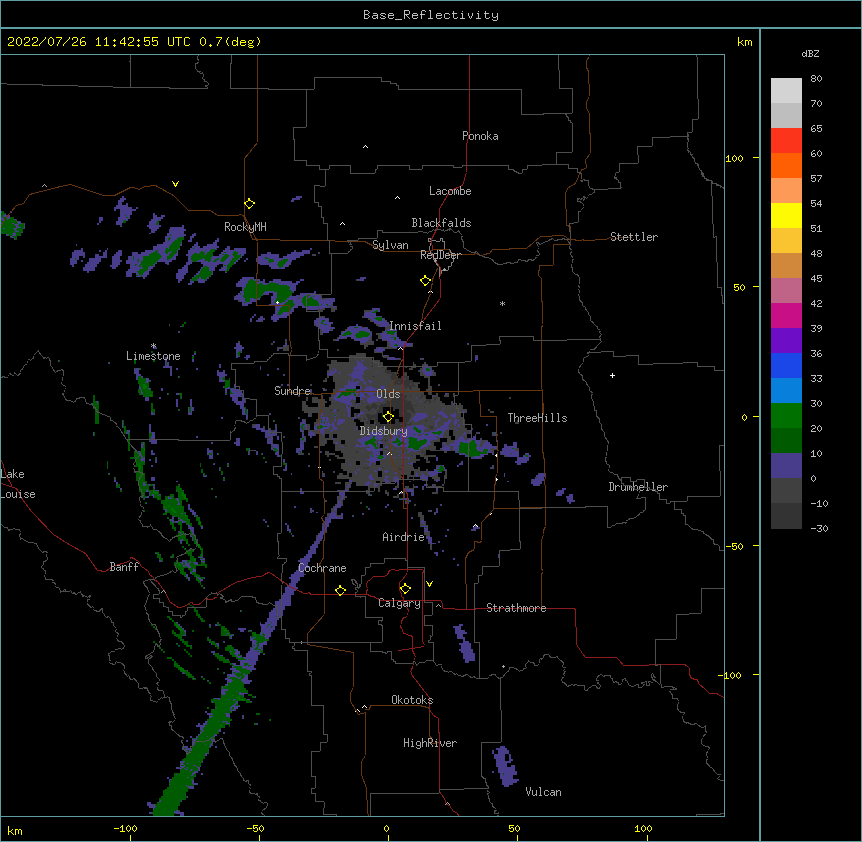Pick the bright green 20-30 dBZ legend swatch

(x=786, y=416)
